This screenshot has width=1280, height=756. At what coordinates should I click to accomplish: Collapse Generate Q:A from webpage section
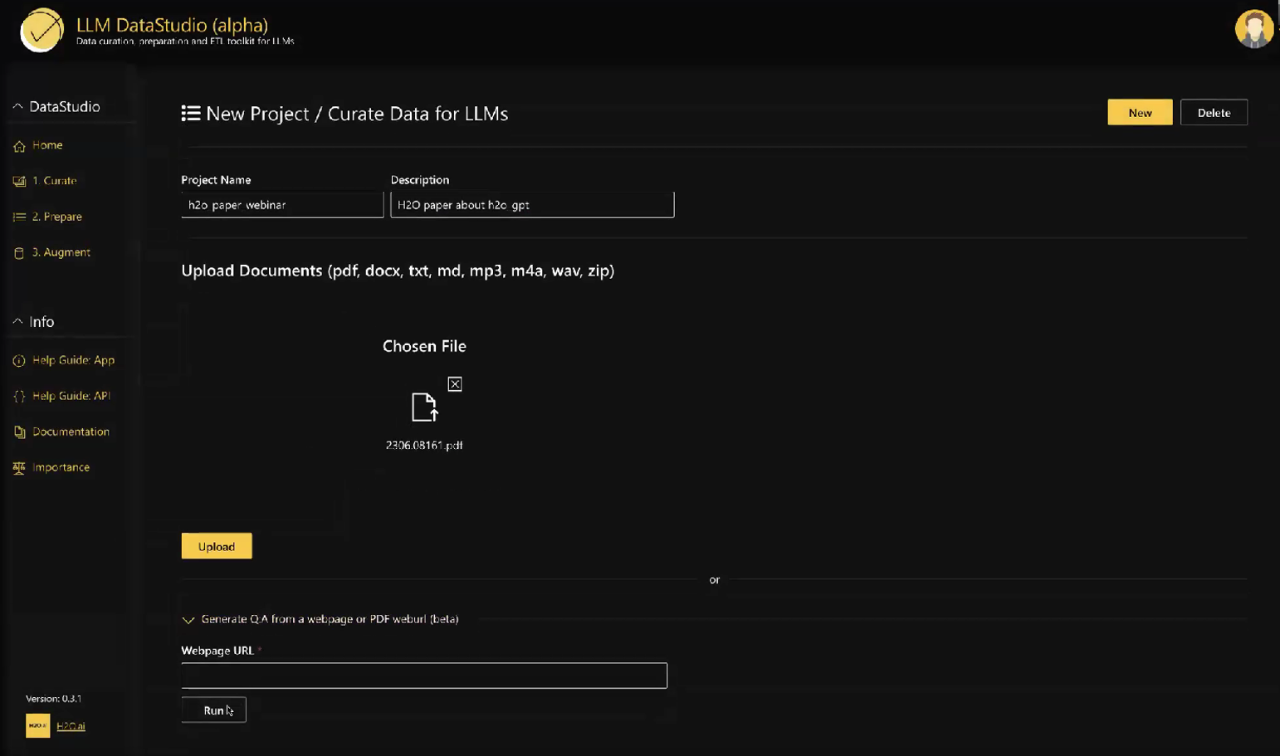click(188, 620)
